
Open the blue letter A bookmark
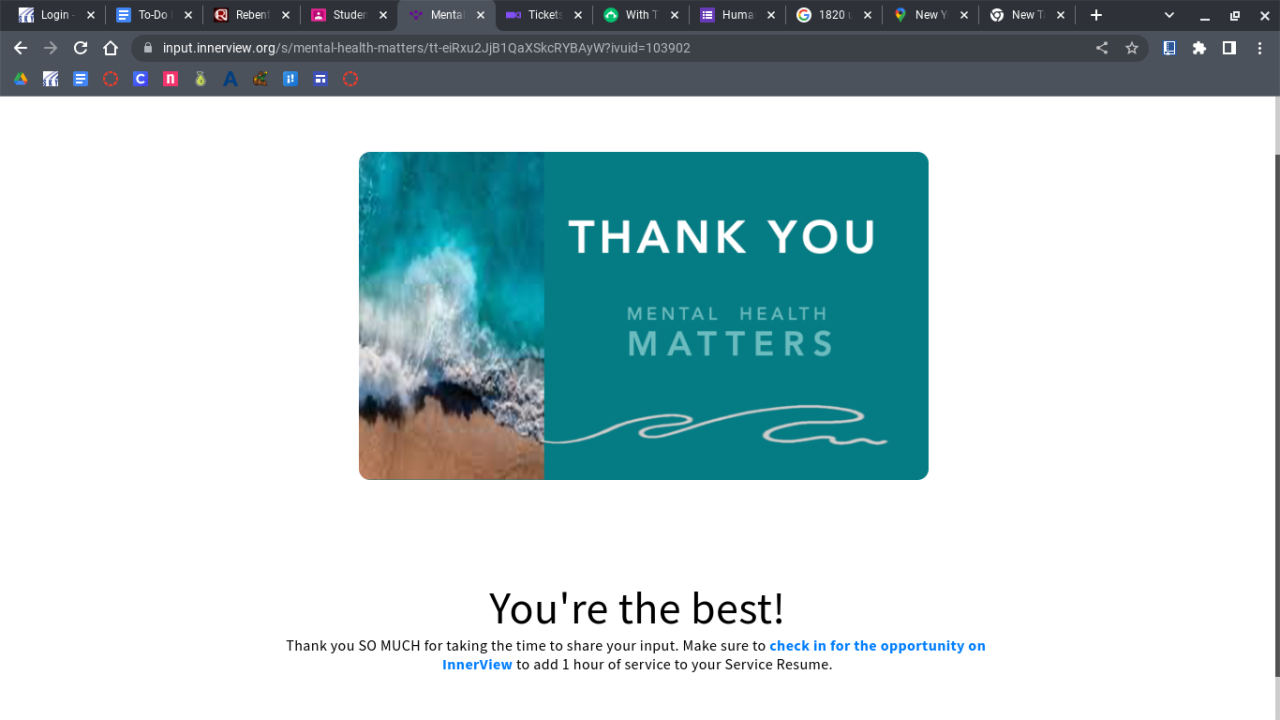click(x=230, y=79)
